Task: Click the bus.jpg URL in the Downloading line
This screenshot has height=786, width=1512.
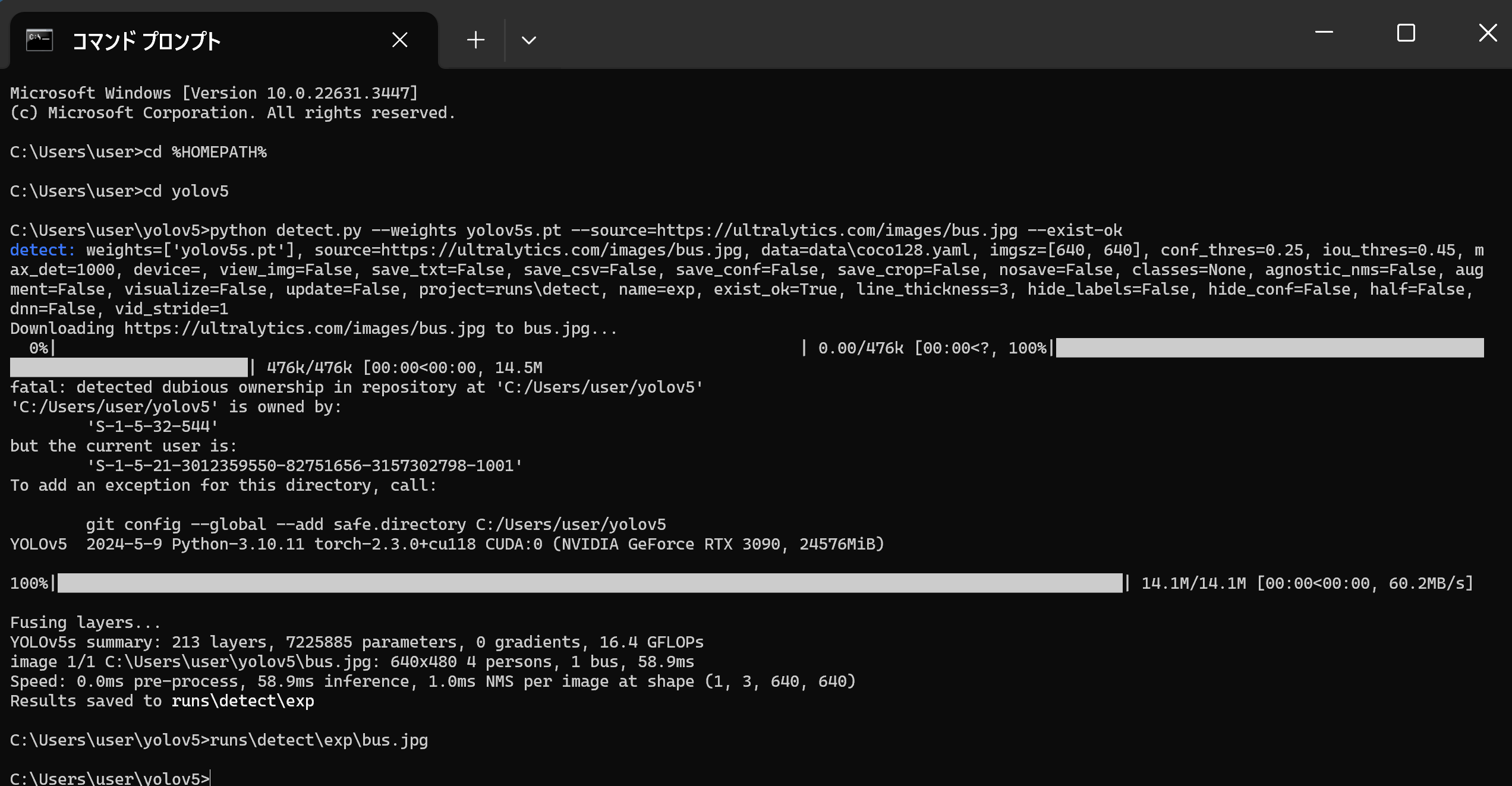Action: (x=304, y=329)
